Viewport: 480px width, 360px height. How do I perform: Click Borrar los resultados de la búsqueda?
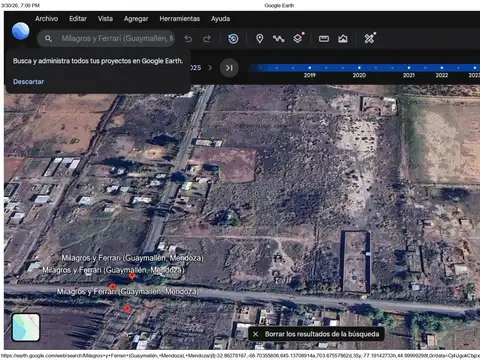[322, 334]
